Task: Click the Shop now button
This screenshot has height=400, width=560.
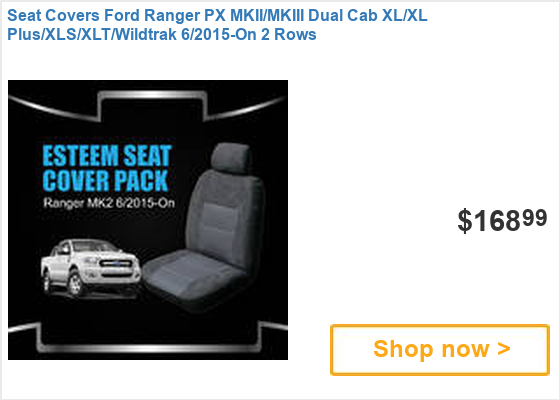Action: [440, 350]
